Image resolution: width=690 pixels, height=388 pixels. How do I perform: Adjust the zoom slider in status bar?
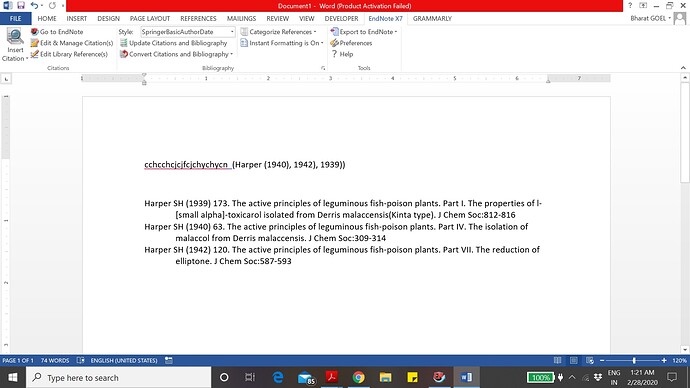[634, 360]
